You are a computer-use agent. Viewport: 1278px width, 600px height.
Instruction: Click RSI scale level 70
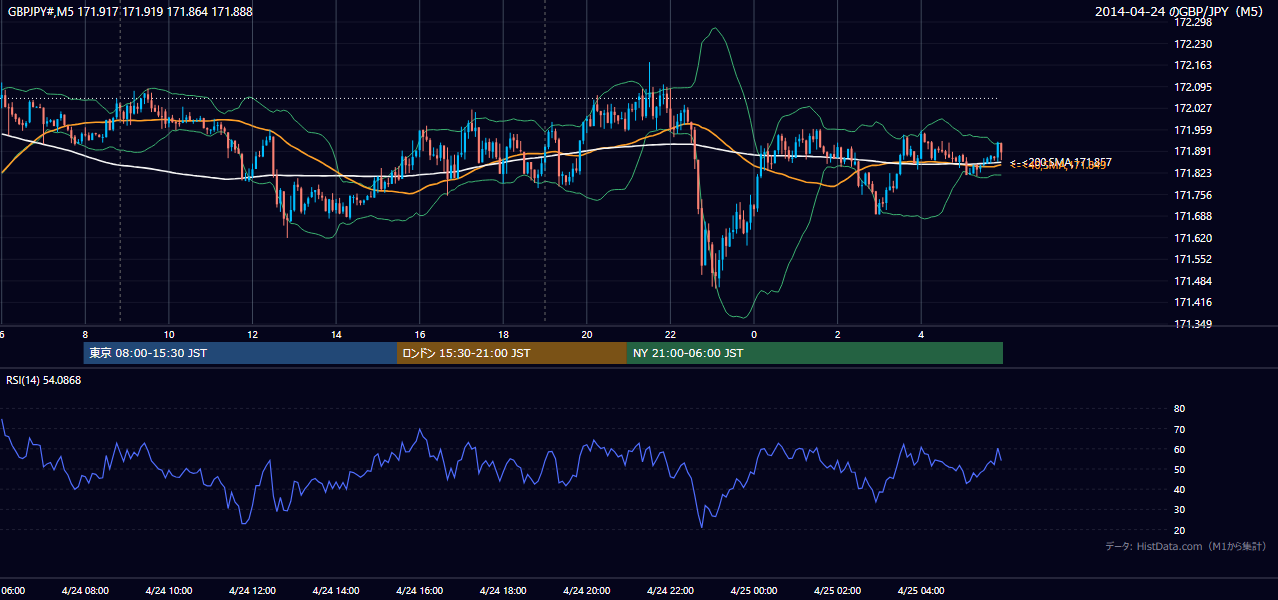[1179, 429]
